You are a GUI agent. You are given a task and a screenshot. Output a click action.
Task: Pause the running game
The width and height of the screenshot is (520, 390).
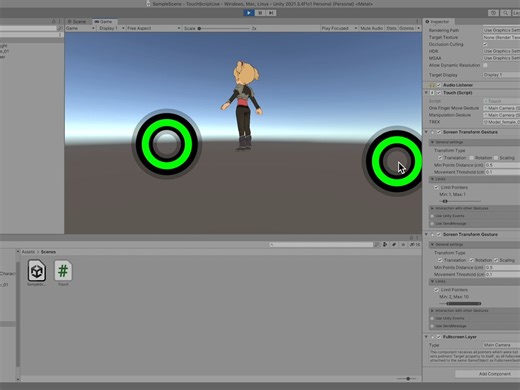(260, 13)
